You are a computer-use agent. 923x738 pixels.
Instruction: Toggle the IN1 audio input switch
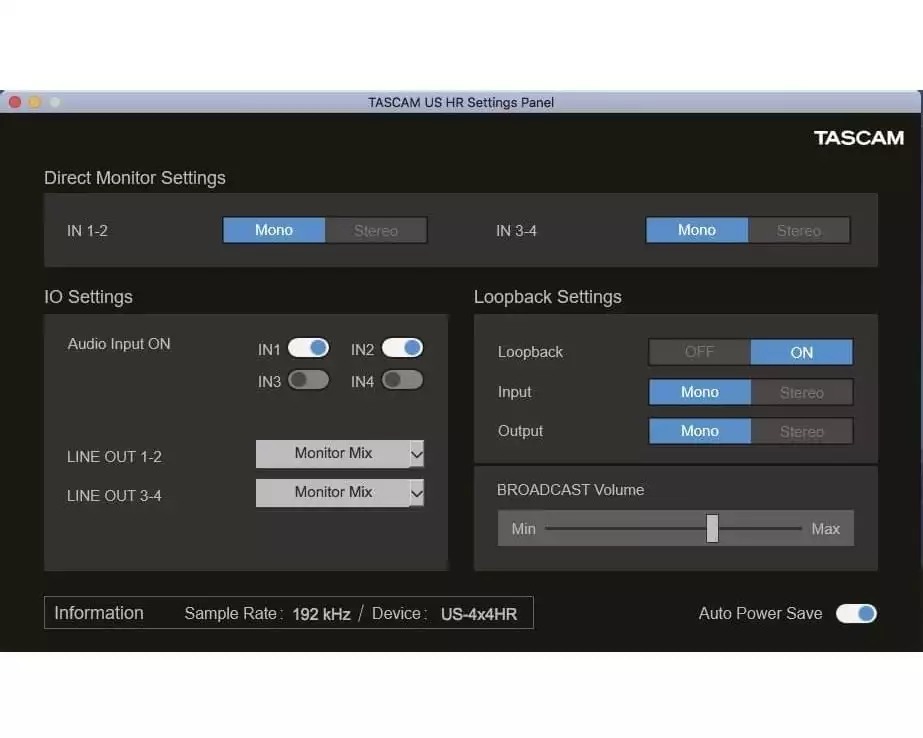point(308,348)
